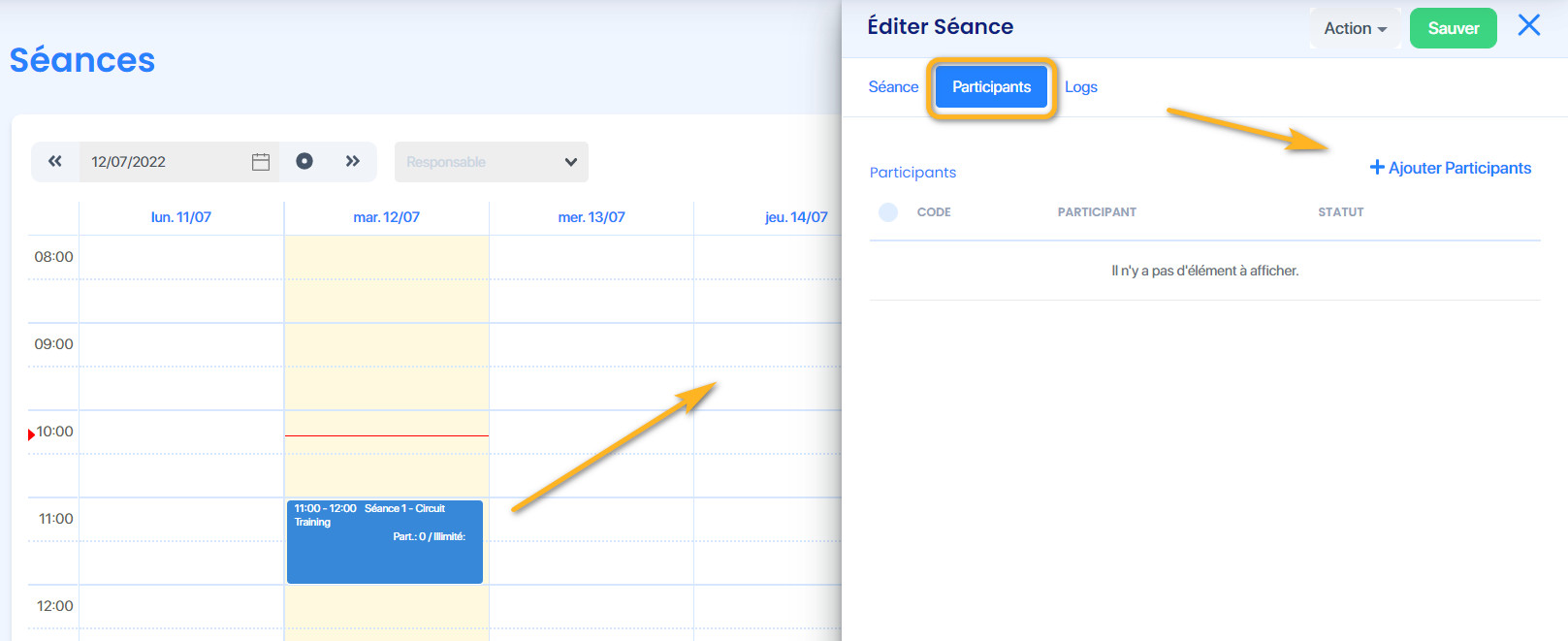Sort by the PARTICIPANT column header
The width and height of the screenshot is (1568, 641).
coord(1097,211)
